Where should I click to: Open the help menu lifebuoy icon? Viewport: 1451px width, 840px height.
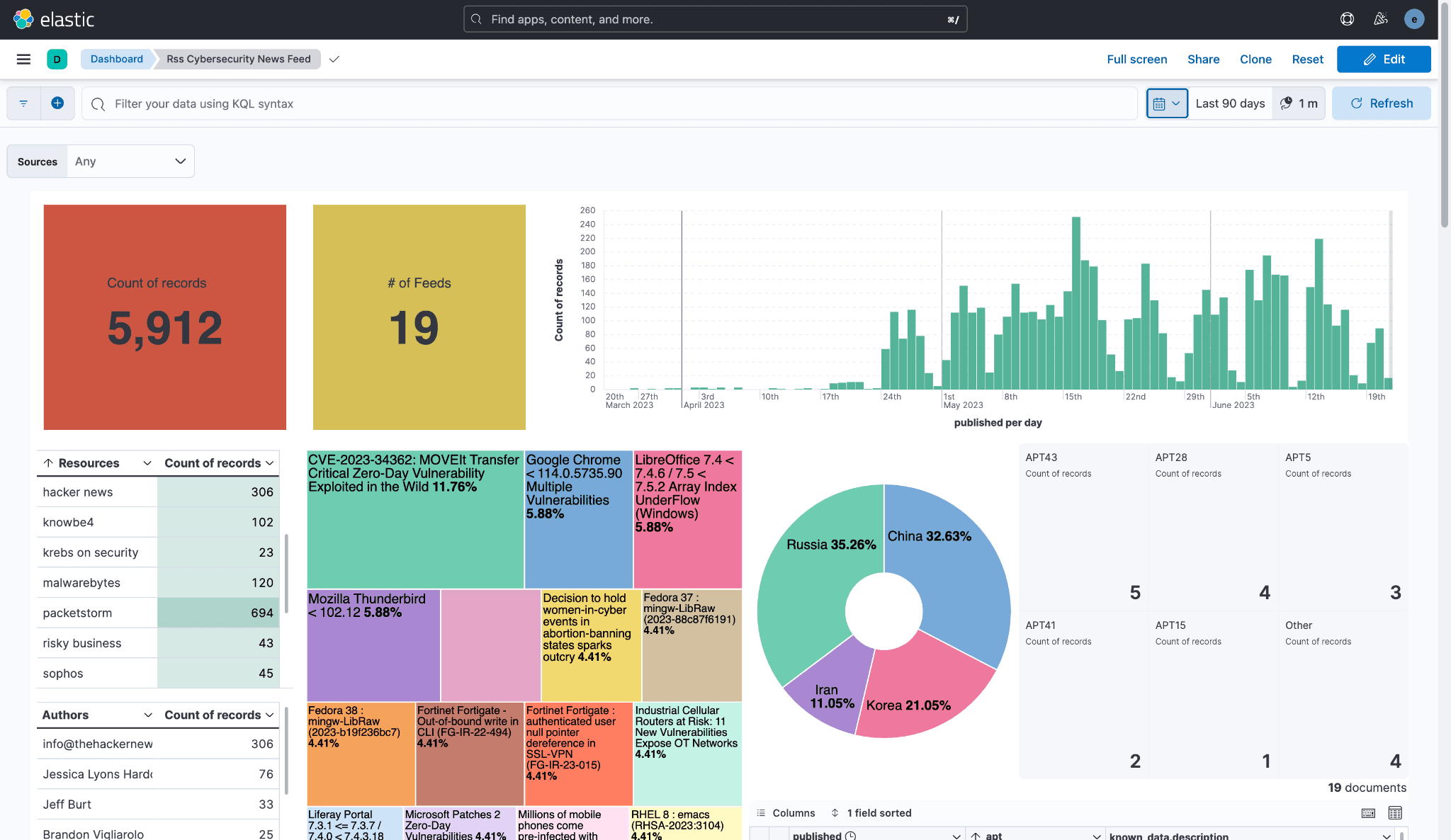point(1347,19)
